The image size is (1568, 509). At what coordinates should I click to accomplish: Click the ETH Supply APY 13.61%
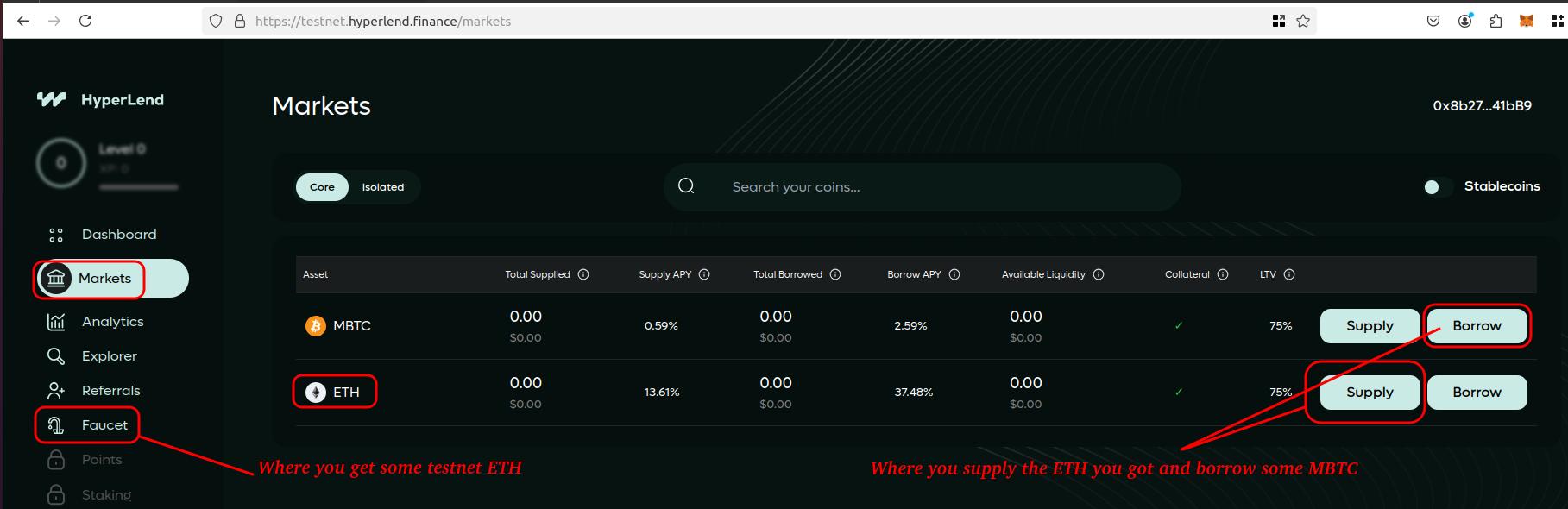point(662,393)
